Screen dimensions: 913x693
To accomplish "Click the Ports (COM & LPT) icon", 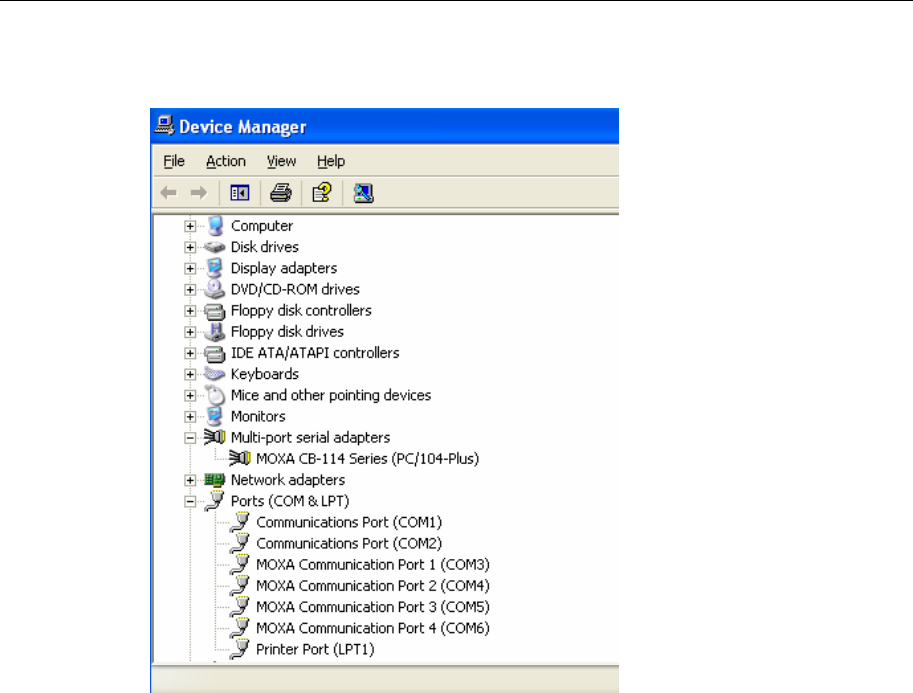I will pyautogui.click(x=214, y=501).
